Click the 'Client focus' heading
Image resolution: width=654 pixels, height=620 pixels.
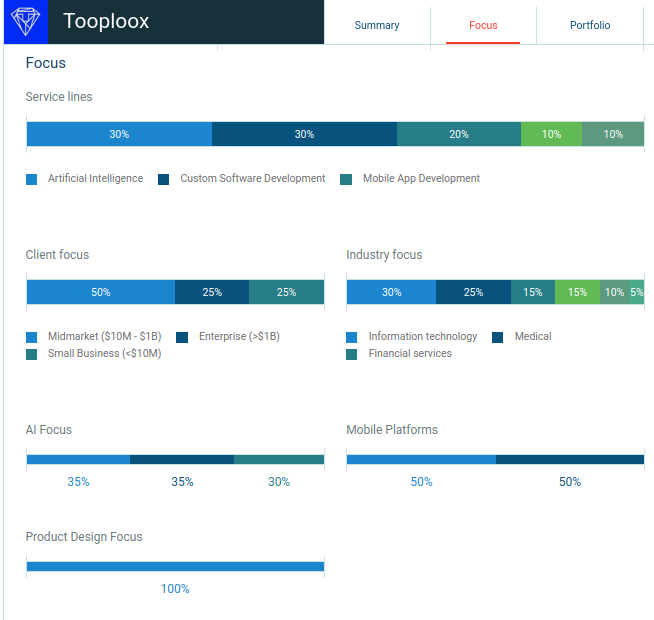click(x=57, y=255)
